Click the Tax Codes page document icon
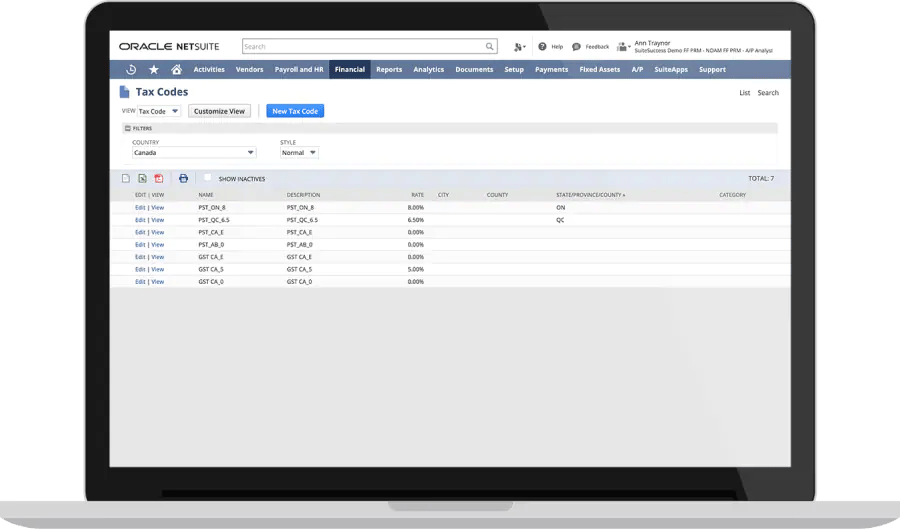900x529 pixels. [124, 92]
